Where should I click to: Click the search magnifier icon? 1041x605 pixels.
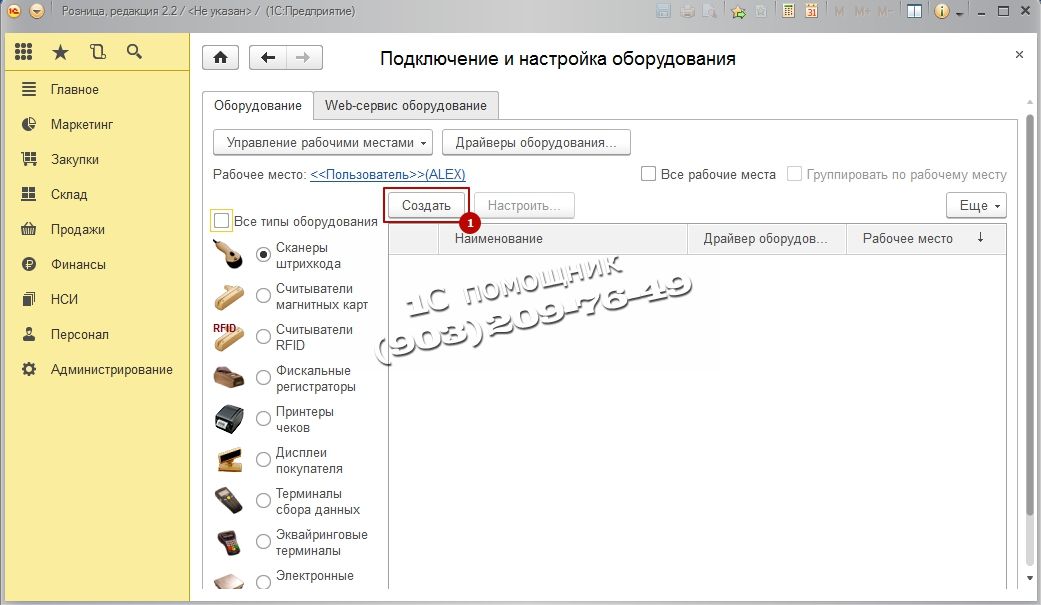pyautogui.click(x=134, y=52)
